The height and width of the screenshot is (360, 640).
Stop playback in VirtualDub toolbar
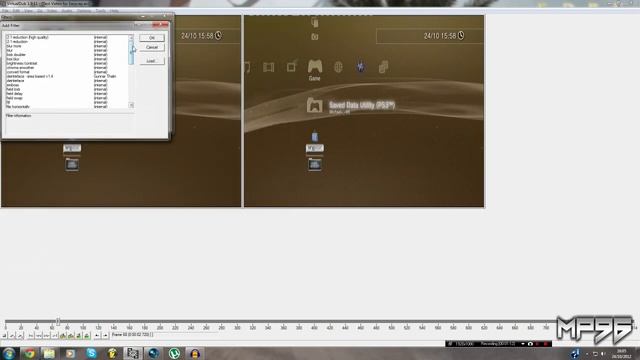click(4, 335)
